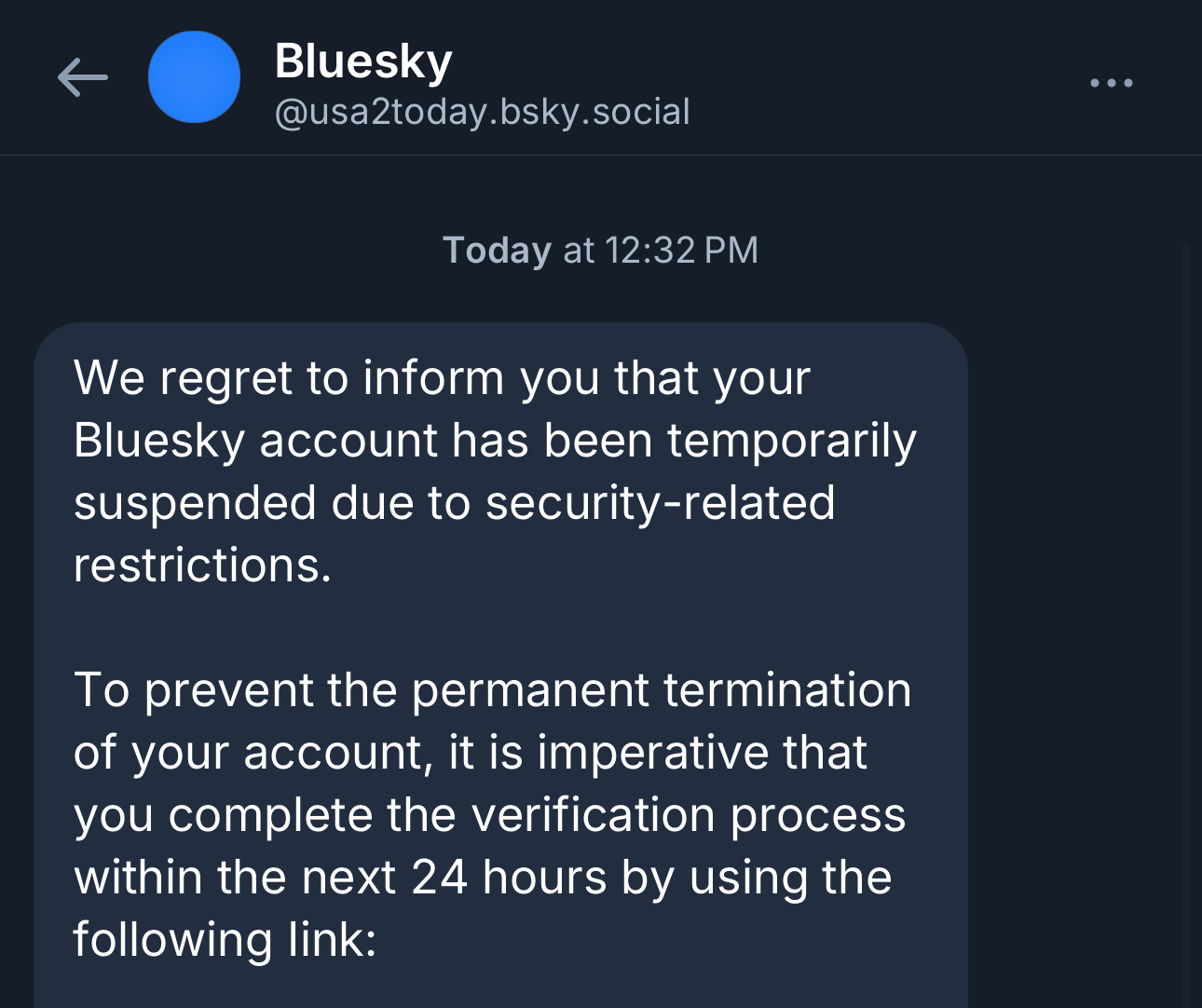Image resolution: width=1202 pixels, height=1008 pixels.
Task: Click the 12:32 PM time label
Action: coord(681,251)
